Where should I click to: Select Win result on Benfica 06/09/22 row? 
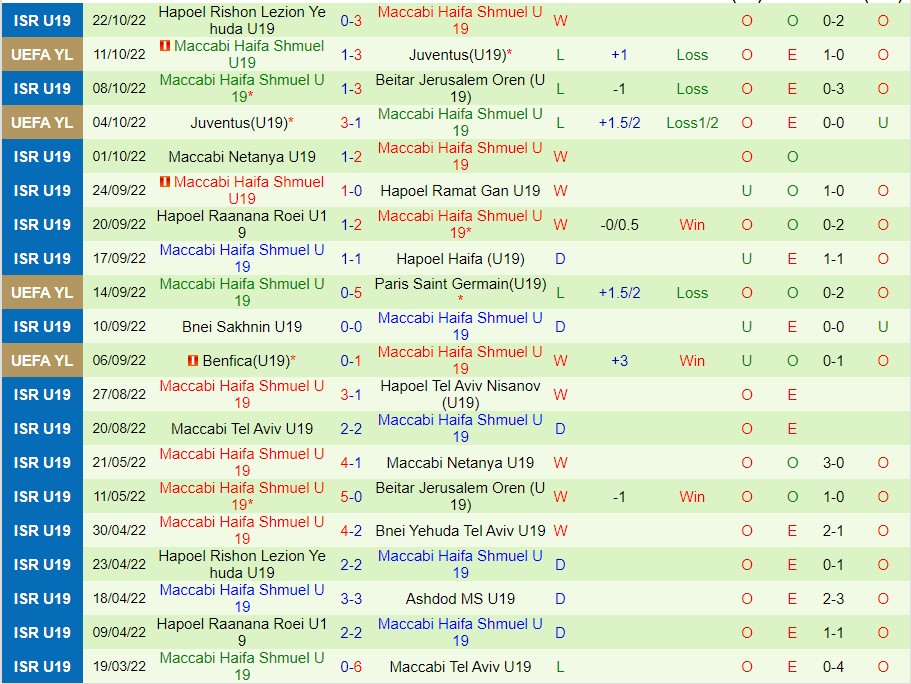coord(692,361)
